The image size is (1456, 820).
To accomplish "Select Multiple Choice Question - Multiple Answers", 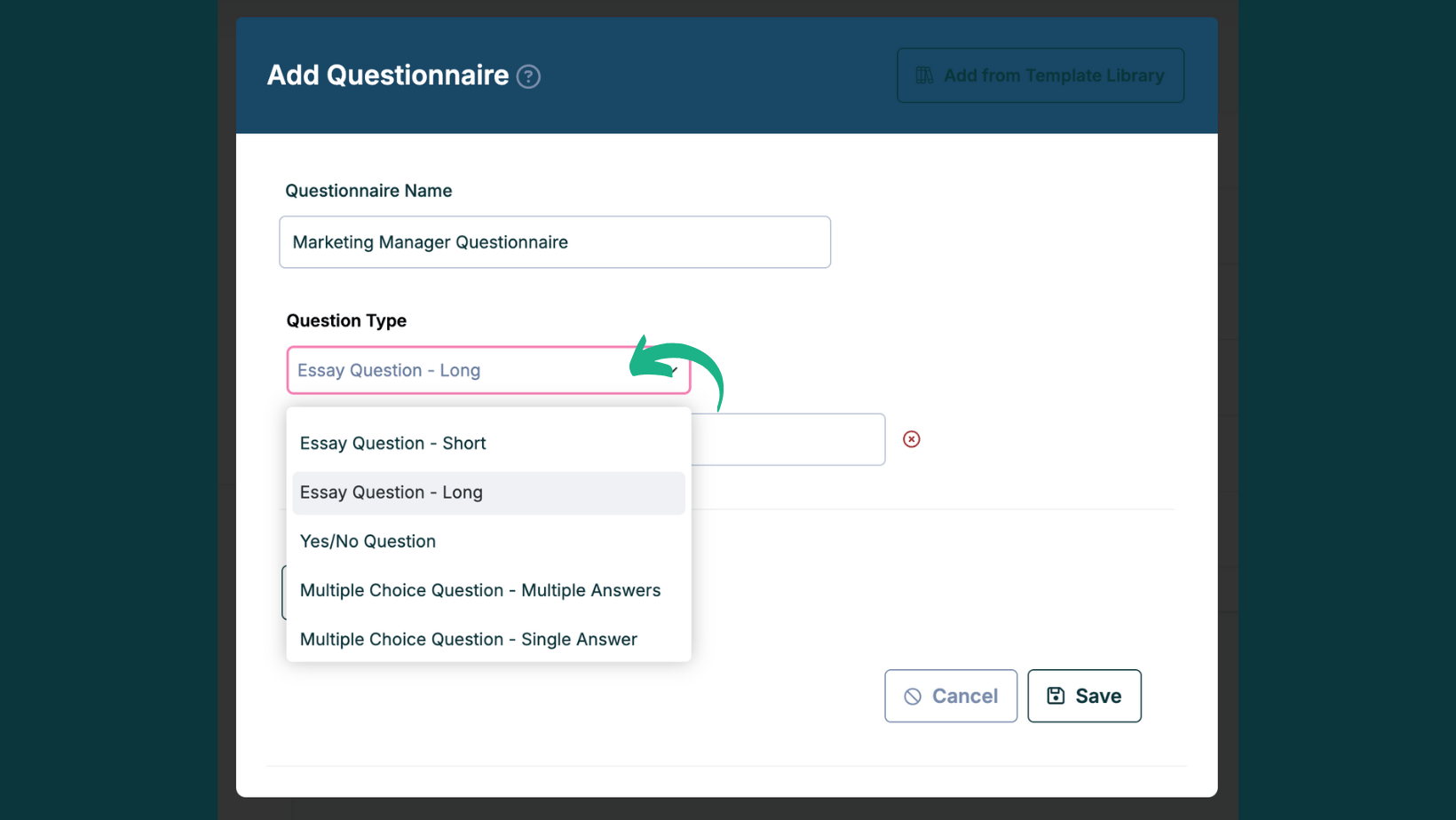I will click(479, 590).
